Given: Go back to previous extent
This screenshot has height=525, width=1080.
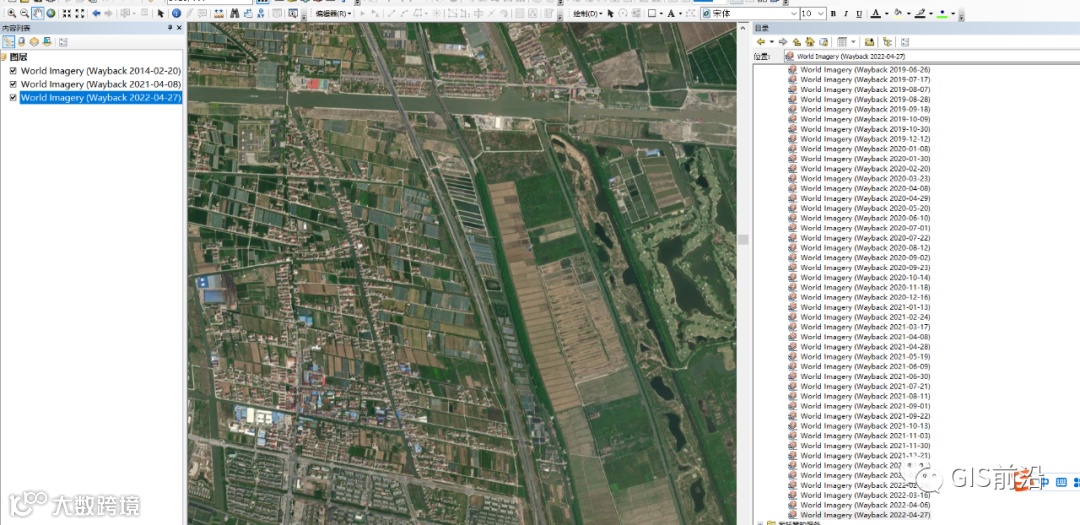Looking at the screenshot, I should [x=96, y=13].
